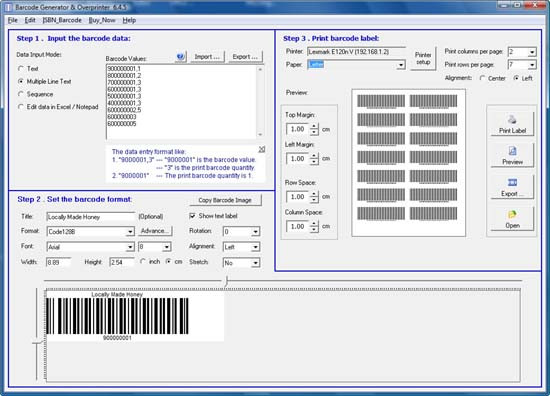Open the Rotation dropdown

(256, 231)
